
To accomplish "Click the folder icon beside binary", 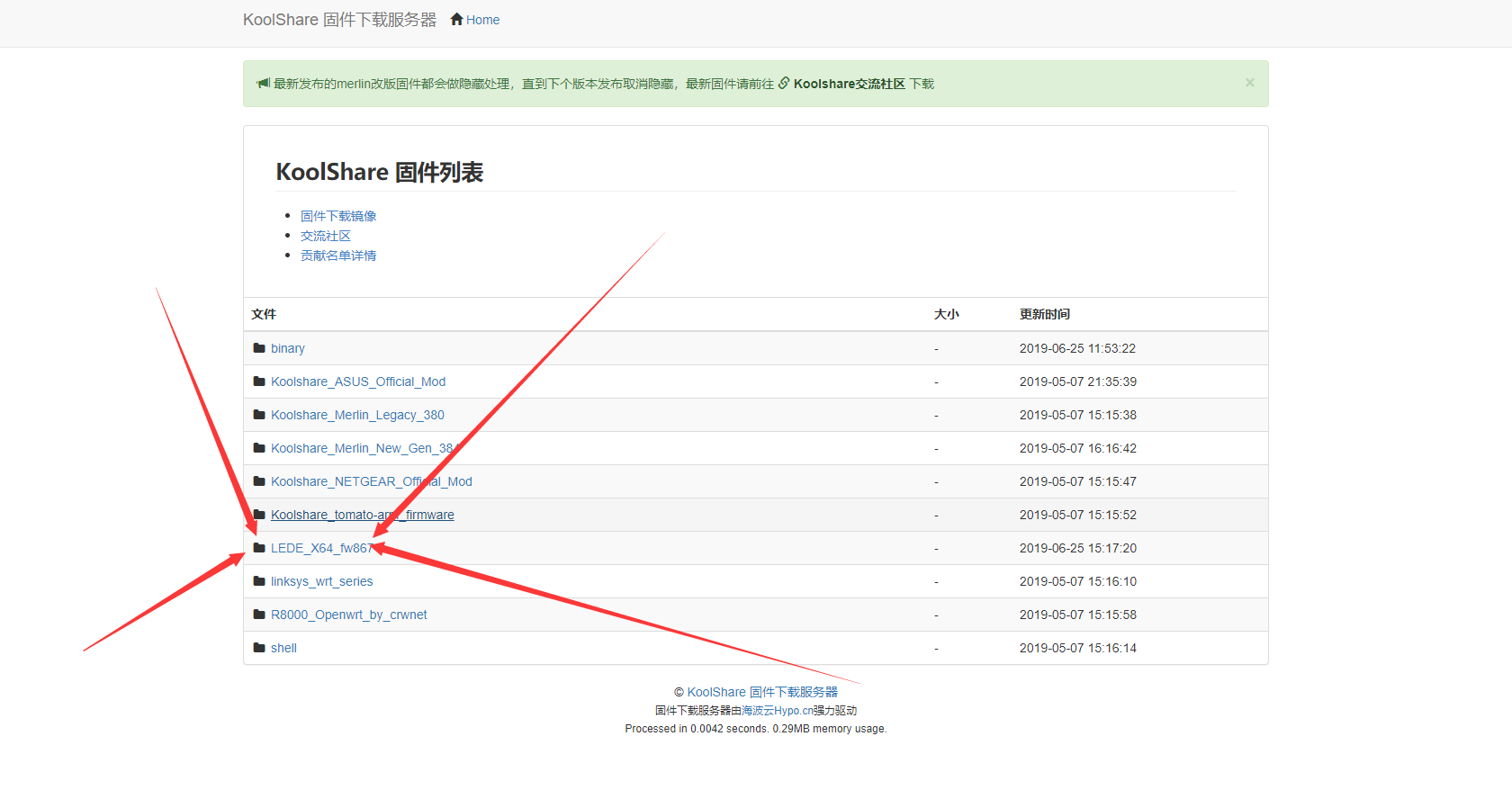I will [259, 348].
